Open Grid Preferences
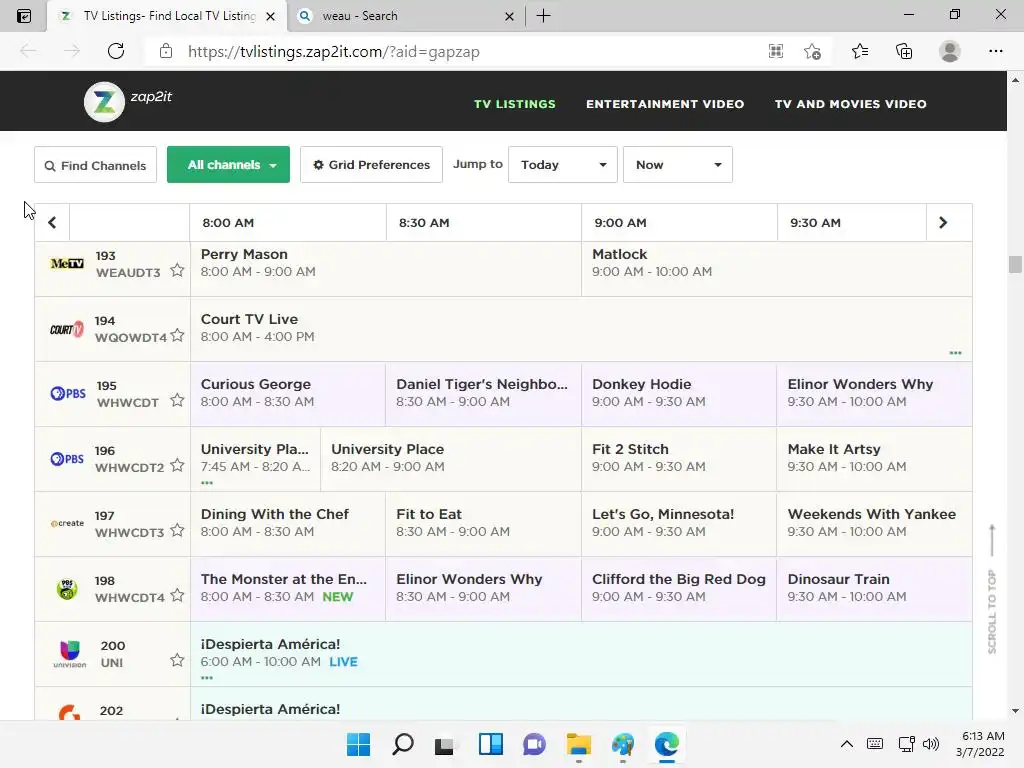 pyautogui.click(x=371, y=165)
